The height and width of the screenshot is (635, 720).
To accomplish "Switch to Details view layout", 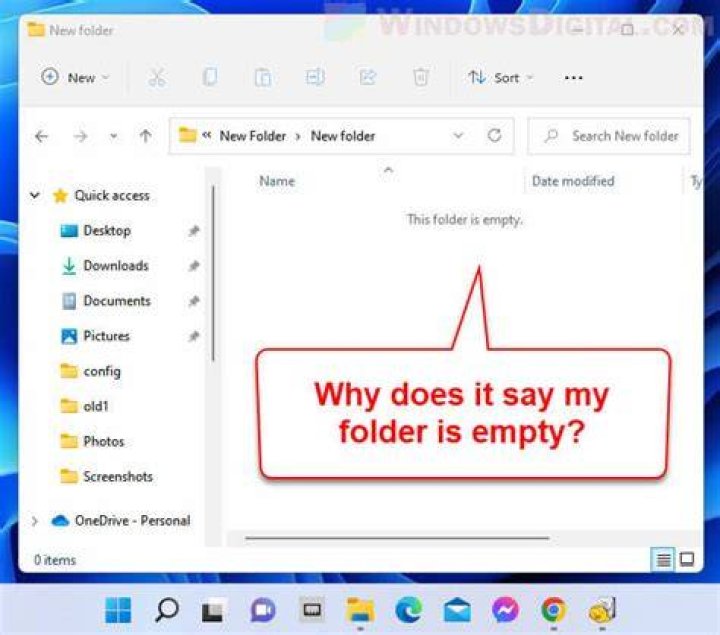I will pos(663,560).
